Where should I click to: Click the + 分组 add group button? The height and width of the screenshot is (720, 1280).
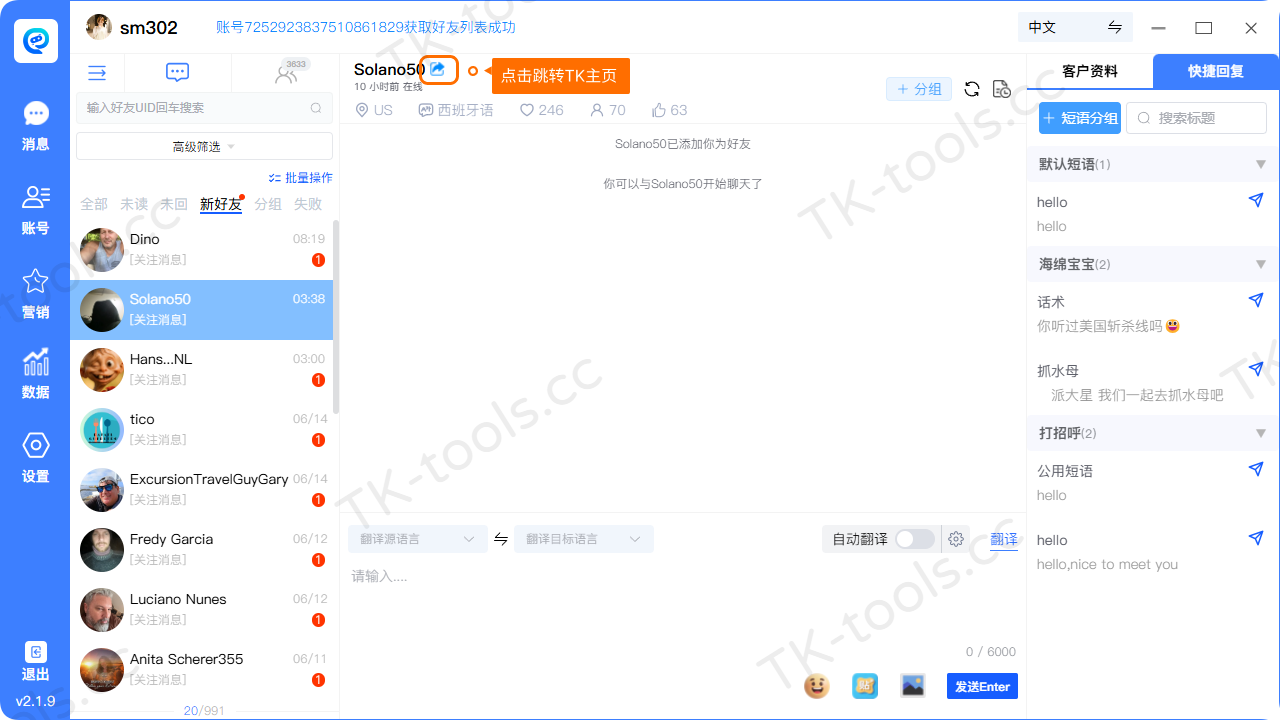919,89
